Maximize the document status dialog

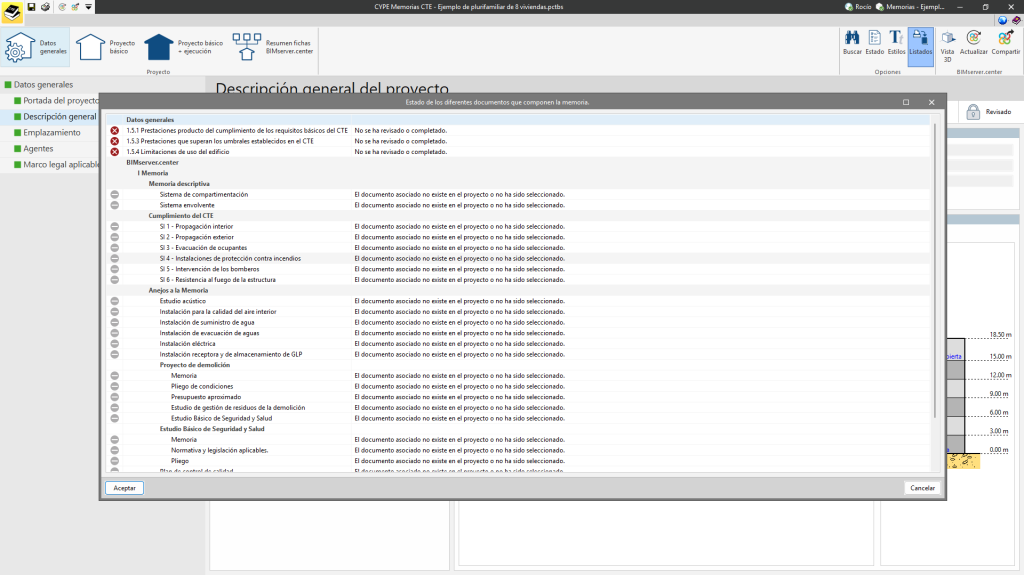(906, 102)
